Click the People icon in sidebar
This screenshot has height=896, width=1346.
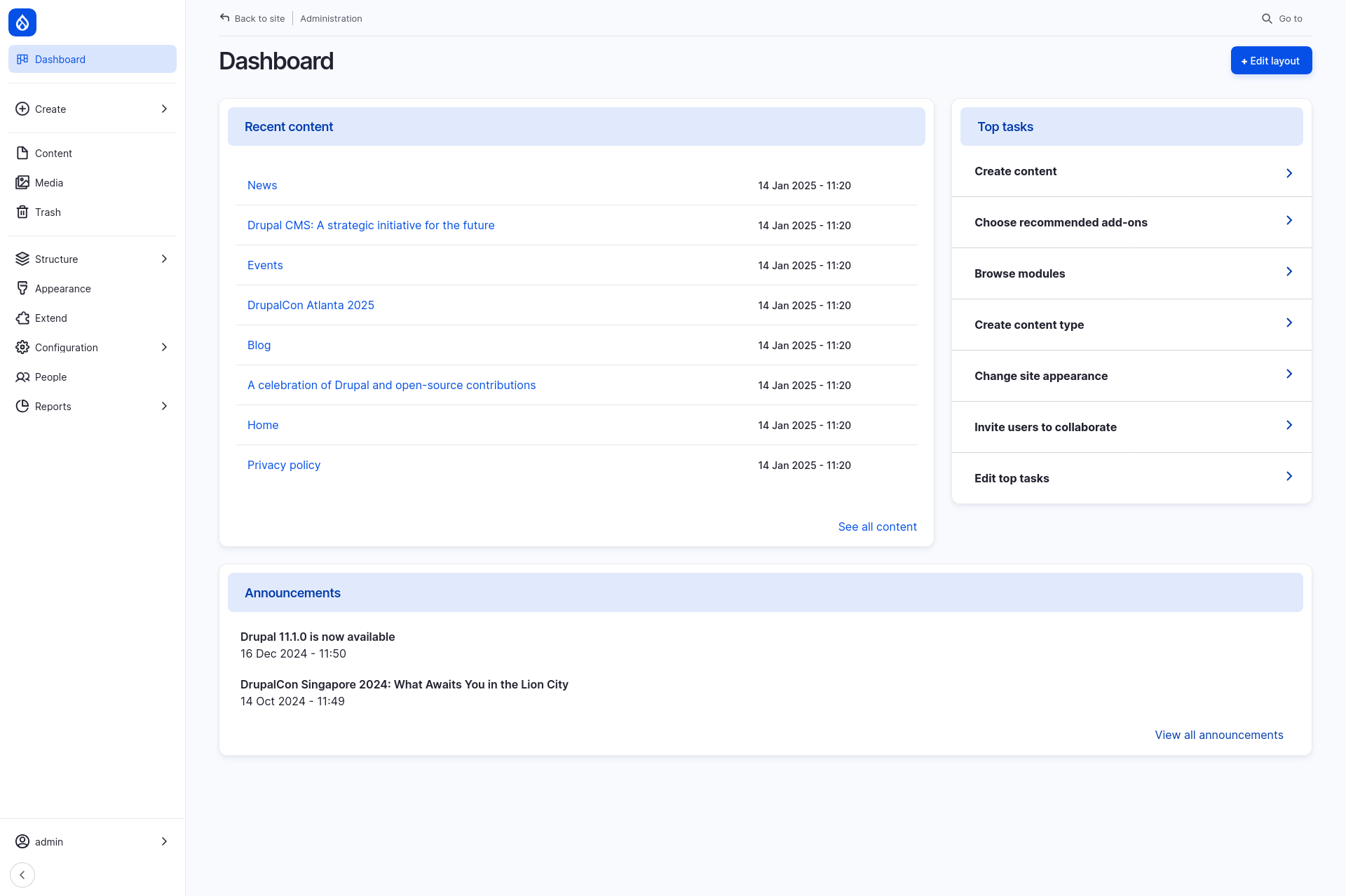[x=22, y=376]
